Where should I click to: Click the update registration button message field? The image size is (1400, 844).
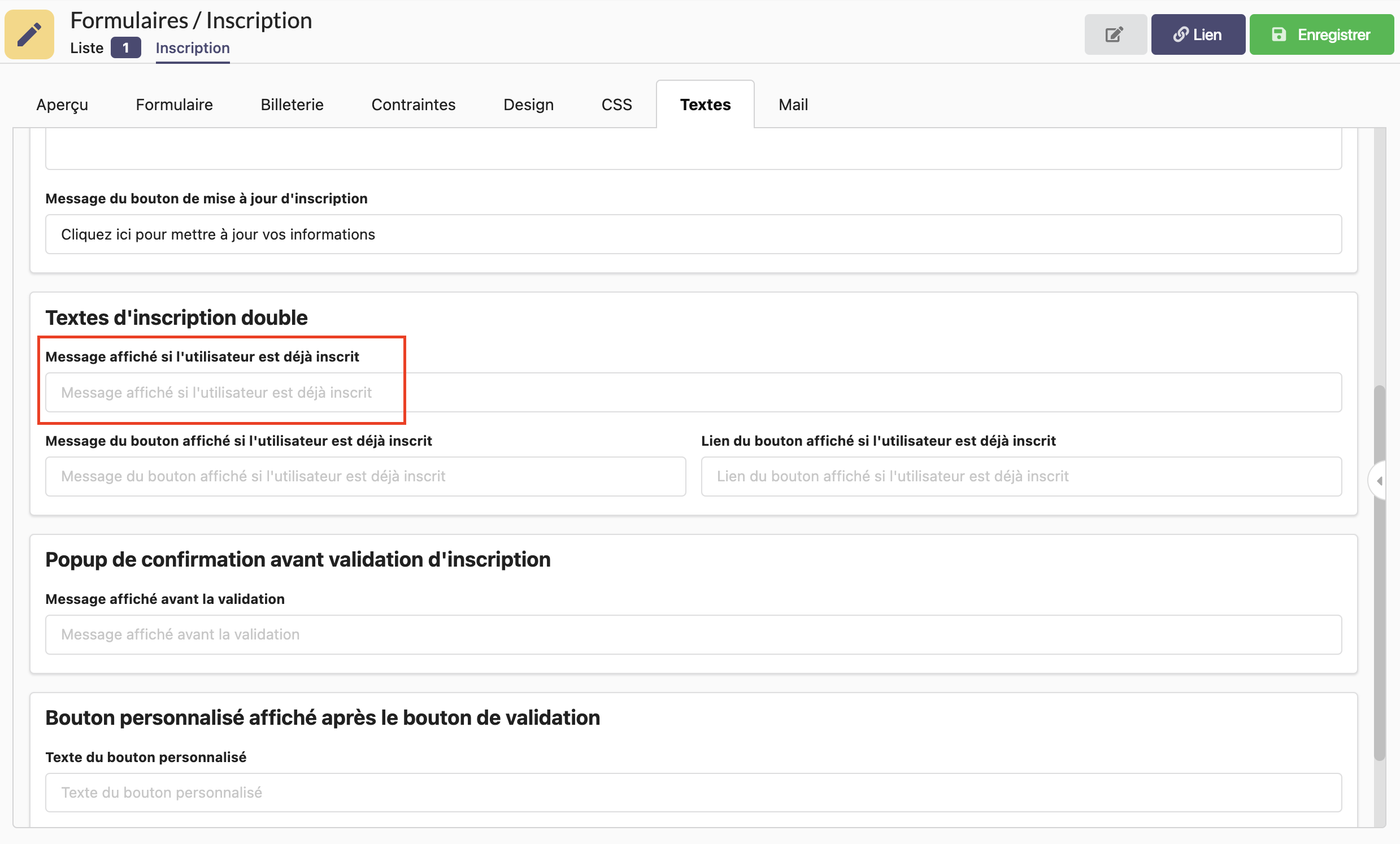pos(693,234)
